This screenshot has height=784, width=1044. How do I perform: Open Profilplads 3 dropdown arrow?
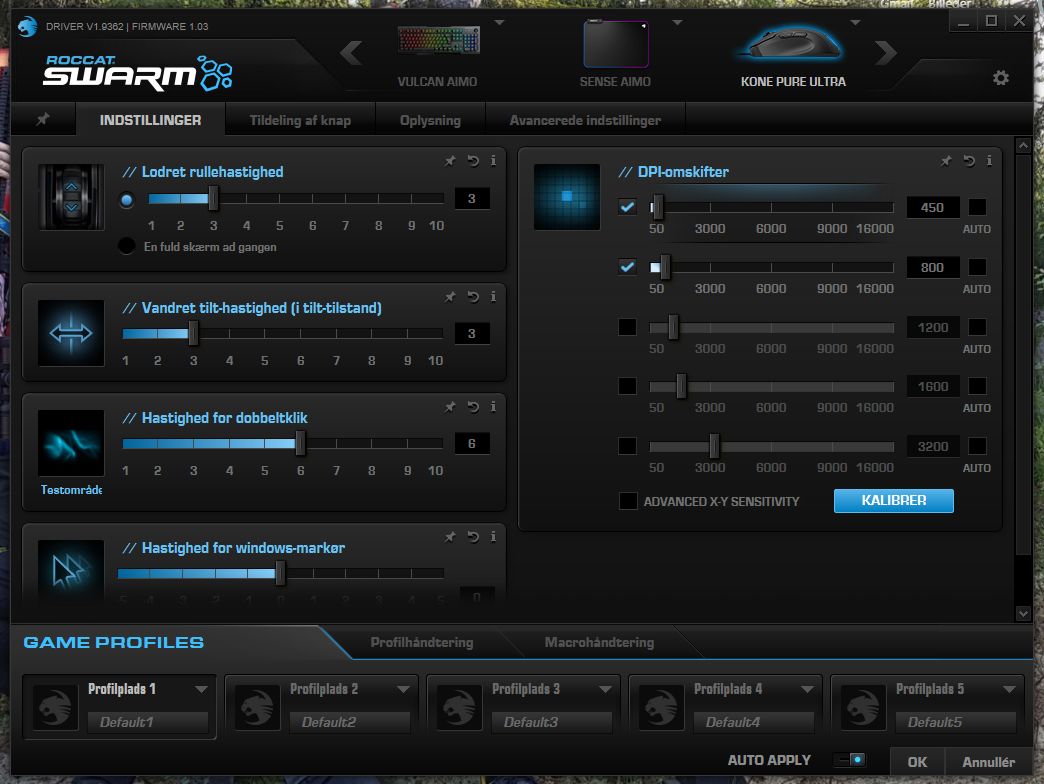coord(605,689)
